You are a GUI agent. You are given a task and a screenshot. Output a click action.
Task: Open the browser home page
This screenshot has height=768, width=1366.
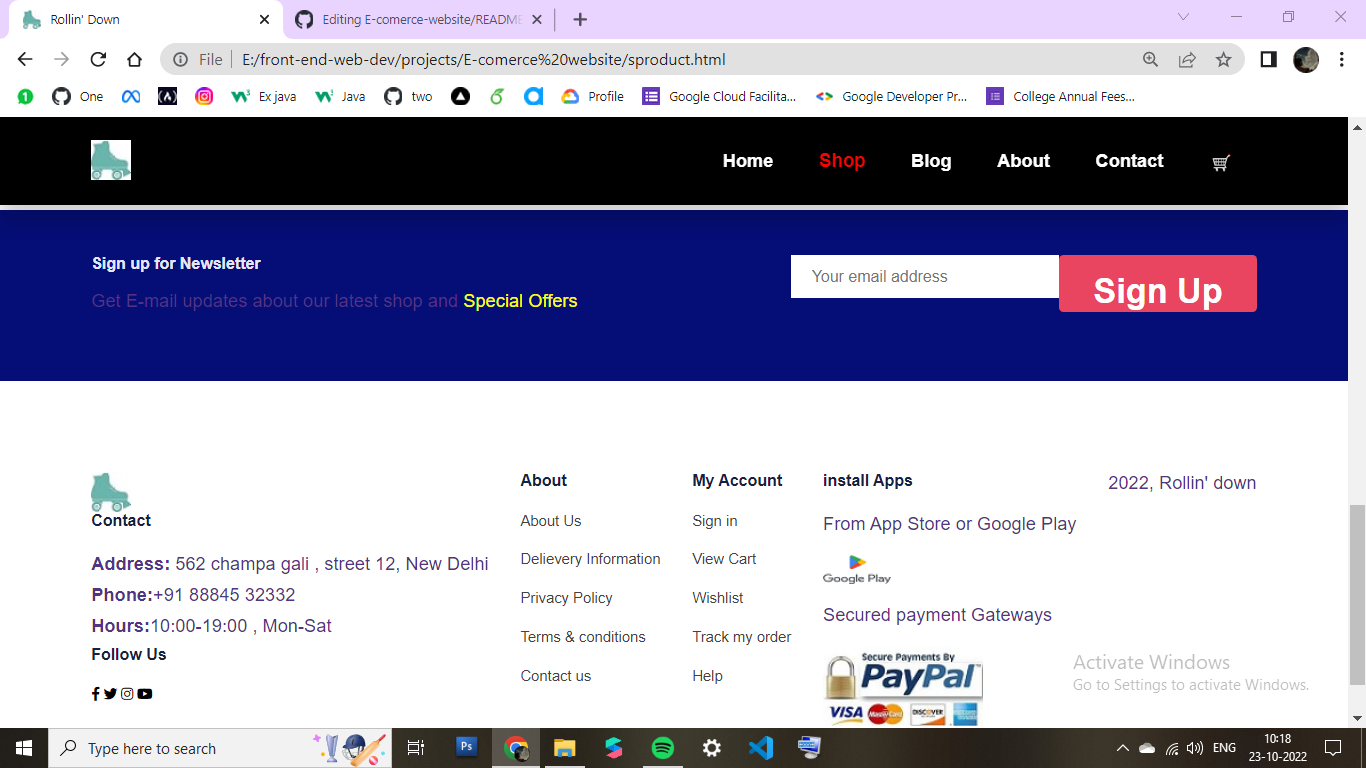tap(134, 60)
